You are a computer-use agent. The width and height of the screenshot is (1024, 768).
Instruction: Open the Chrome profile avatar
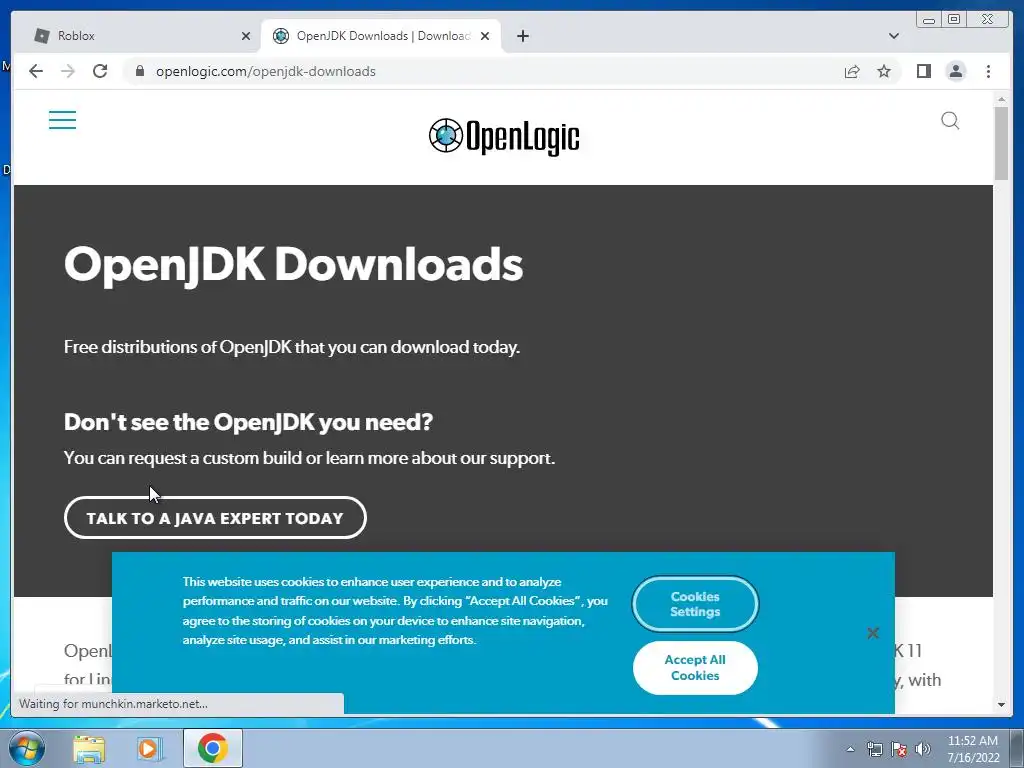(955, 71)
